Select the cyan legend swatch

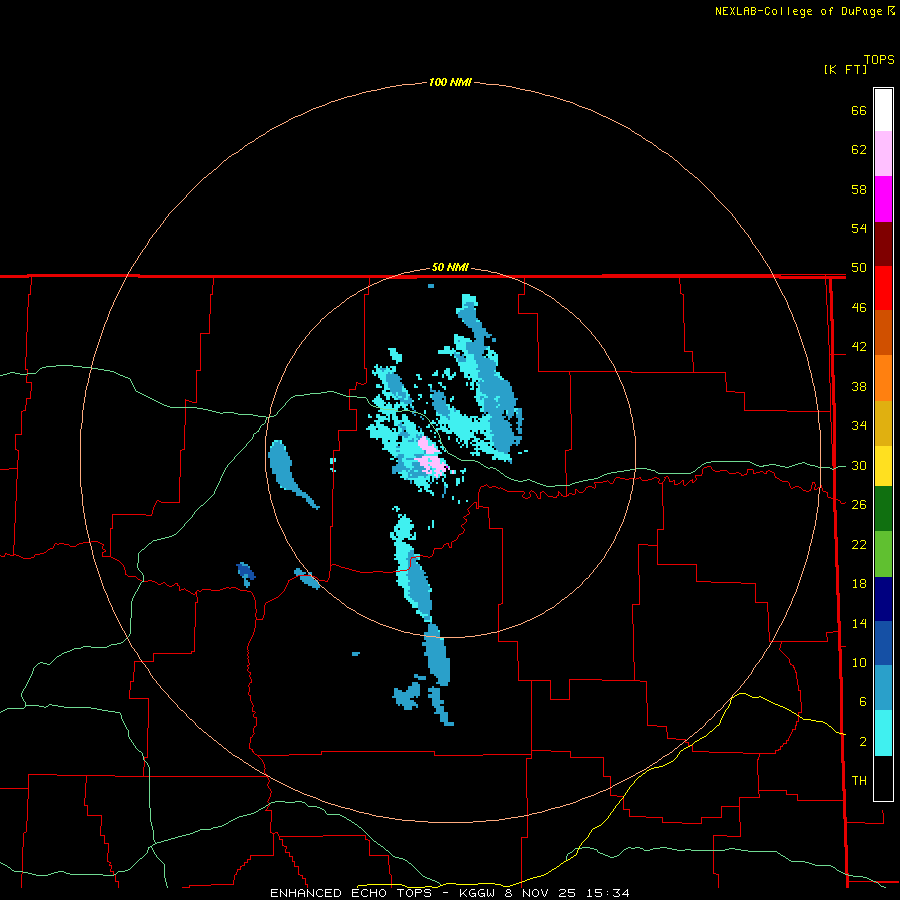883,733
